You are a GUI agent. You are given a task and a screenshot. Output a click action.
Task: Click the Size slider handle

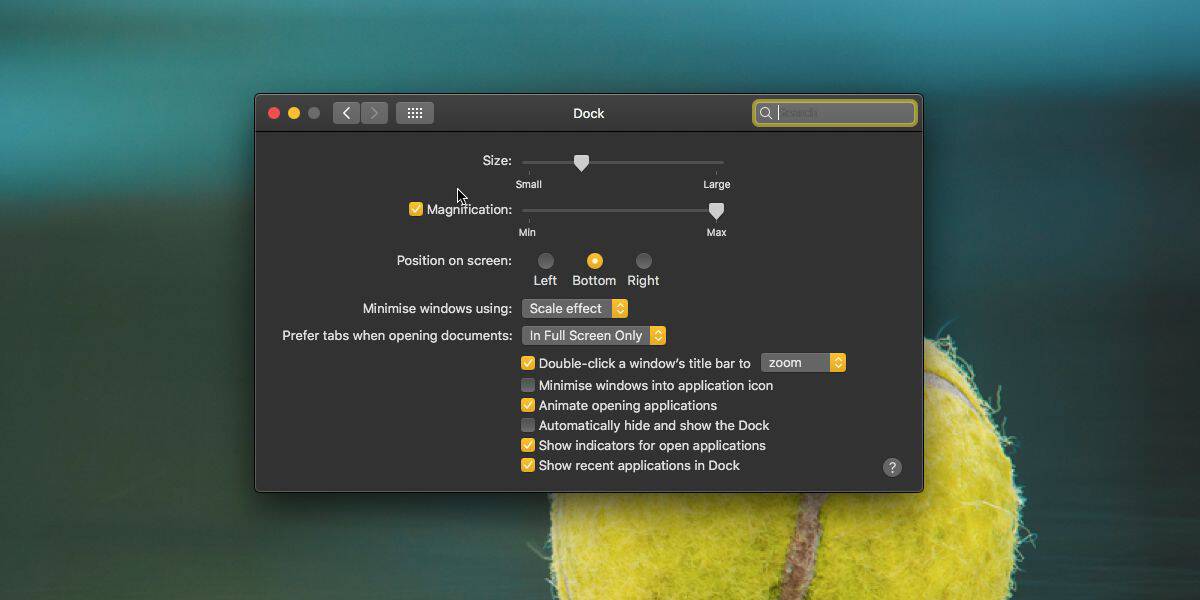581,163
